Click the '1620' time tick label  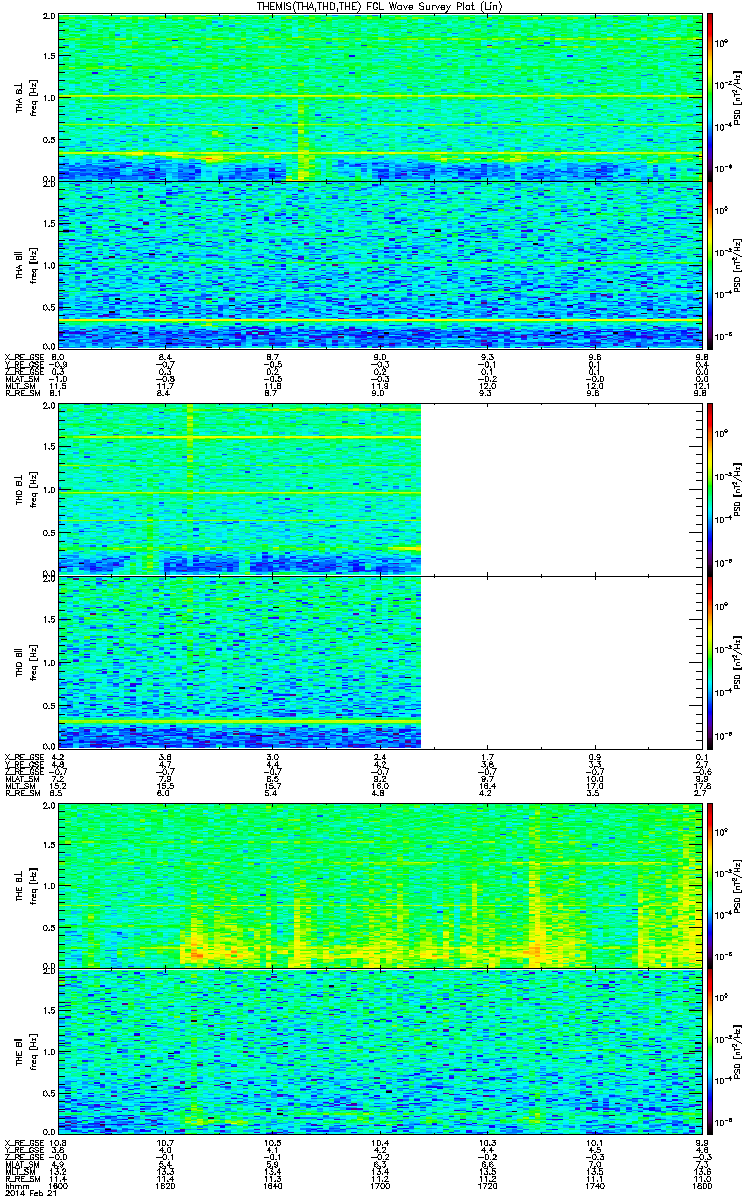coord(165,1187)
